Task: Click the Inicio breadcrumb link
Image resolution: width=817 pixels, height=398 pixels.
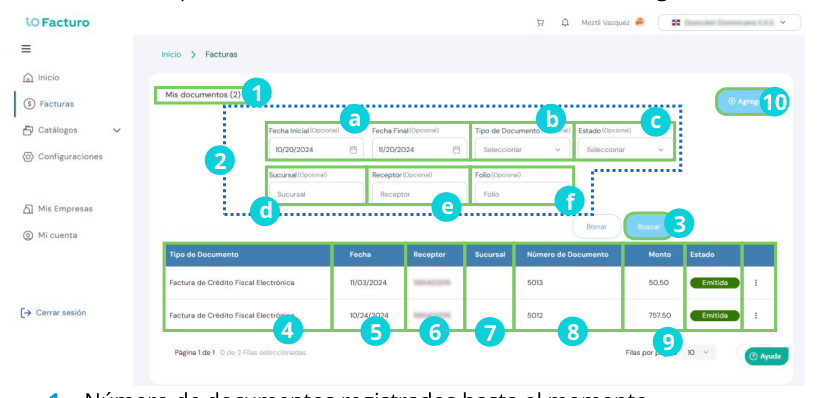Action: (171, 54)
